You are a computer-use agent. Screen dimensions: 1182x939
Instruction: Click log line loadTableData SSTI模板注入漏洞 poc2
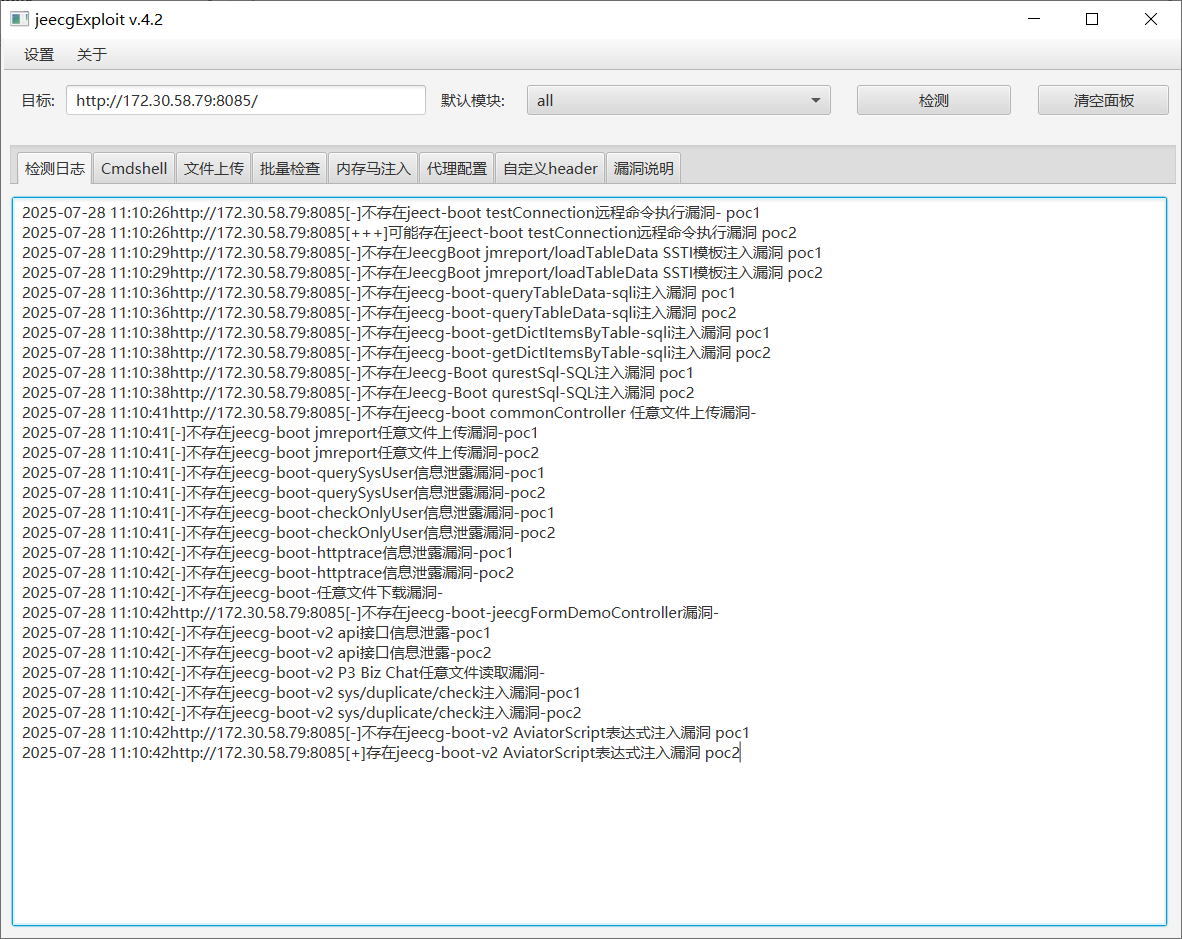pos(422,273)
